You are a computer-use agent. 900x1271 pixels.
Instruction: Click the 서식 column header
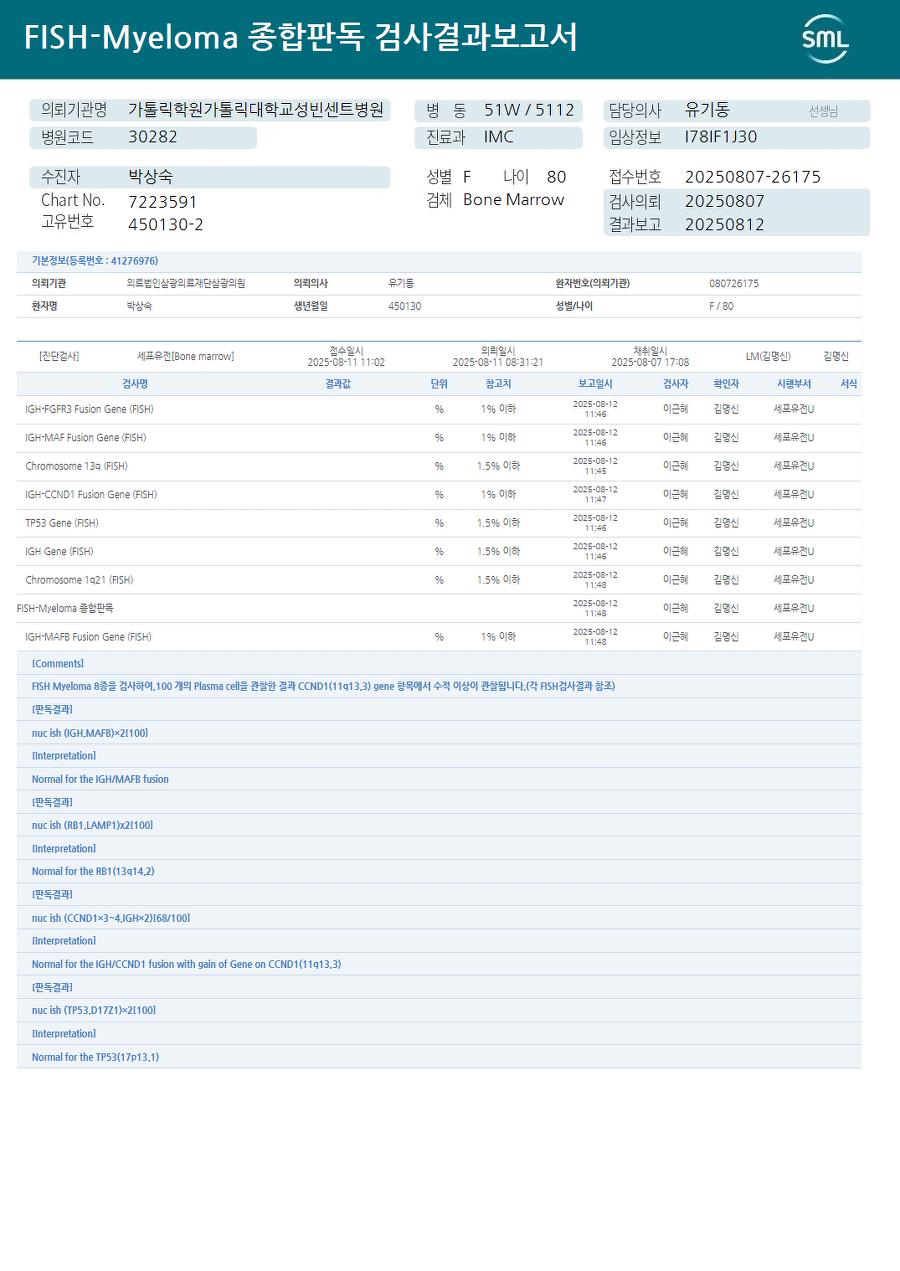click(848, 384)
